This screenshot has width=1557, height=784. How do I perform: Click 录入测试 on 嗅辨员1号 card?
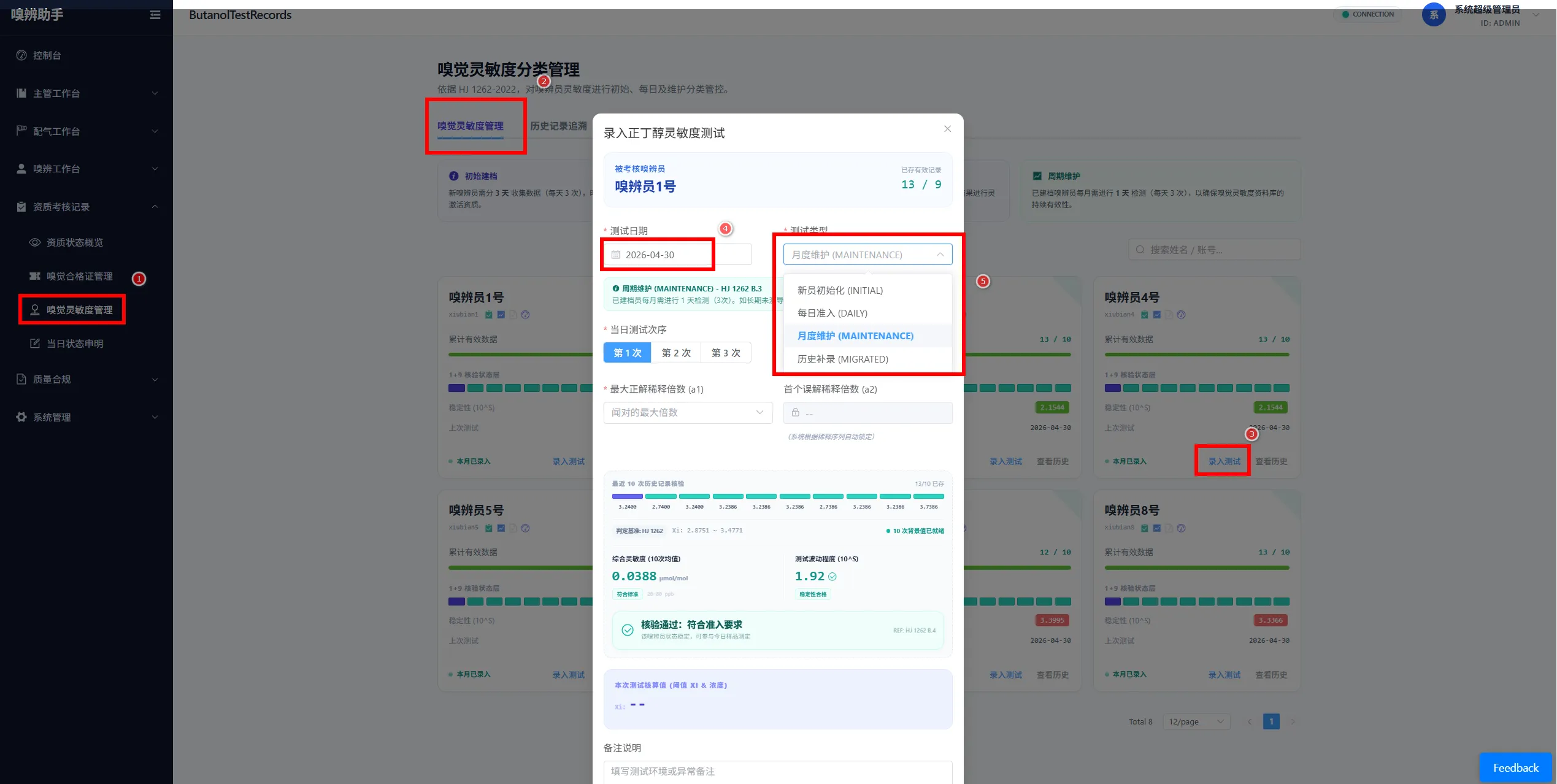coord(568,461)
